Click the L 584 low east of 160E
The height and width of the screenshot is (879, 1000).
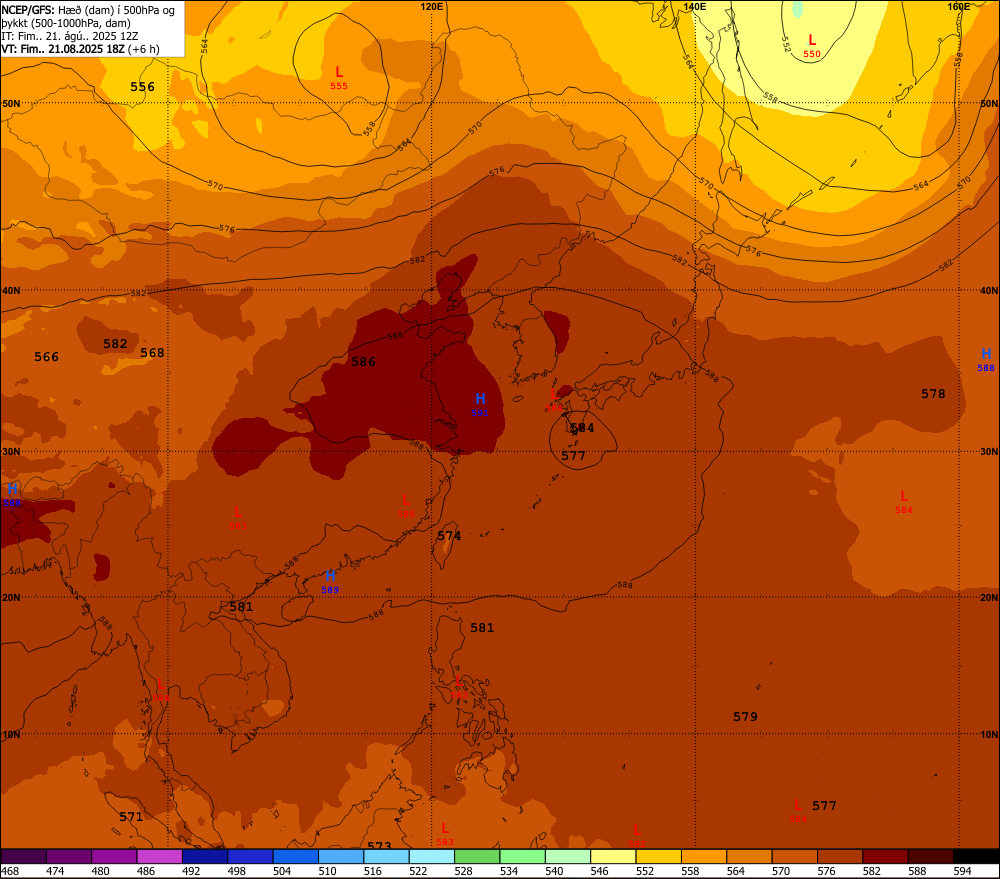click(904, 501)
